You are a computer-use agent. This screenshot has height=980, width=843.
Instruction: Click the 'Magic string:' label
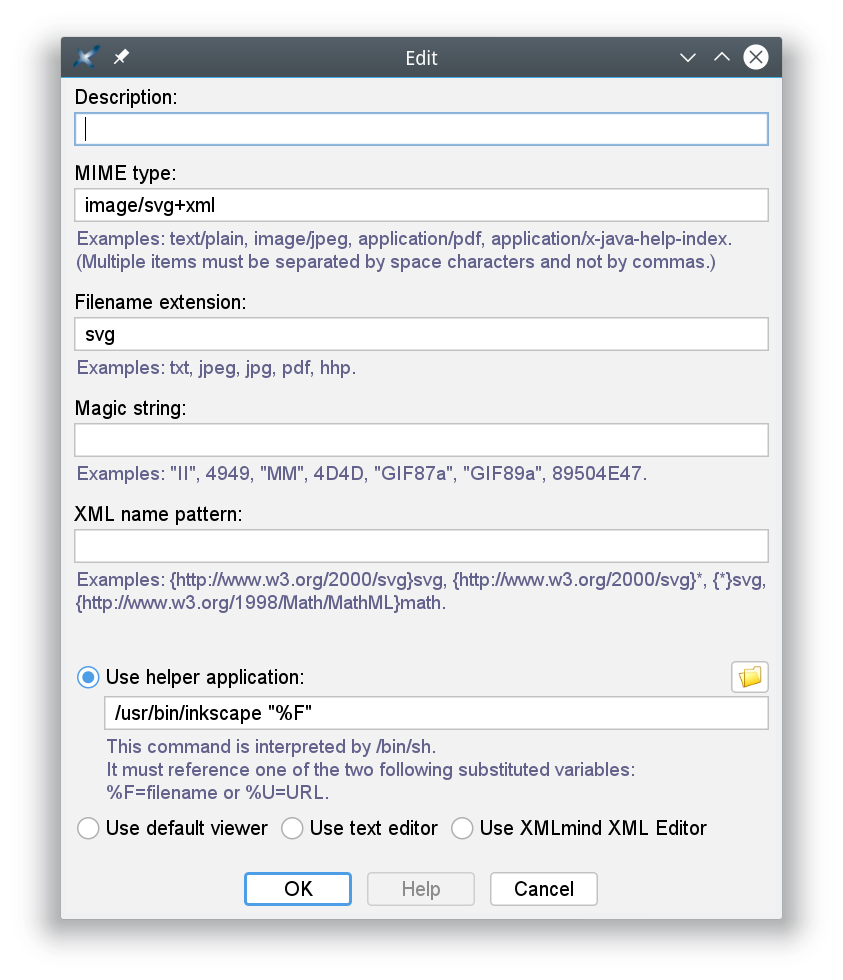[131, 408]
